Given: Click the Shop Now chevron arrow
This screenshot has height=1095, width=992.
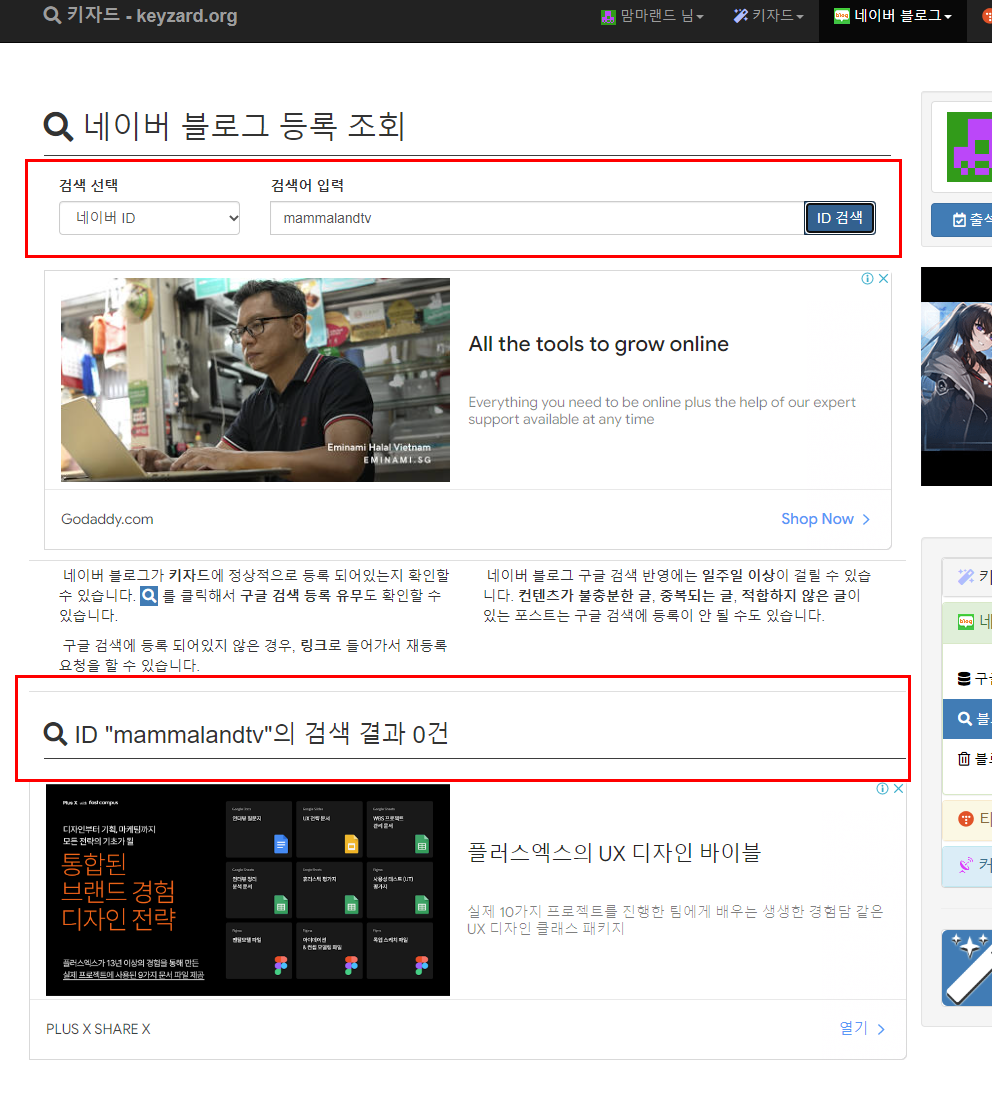Looking at the screenshot, I should coord(866,520).
